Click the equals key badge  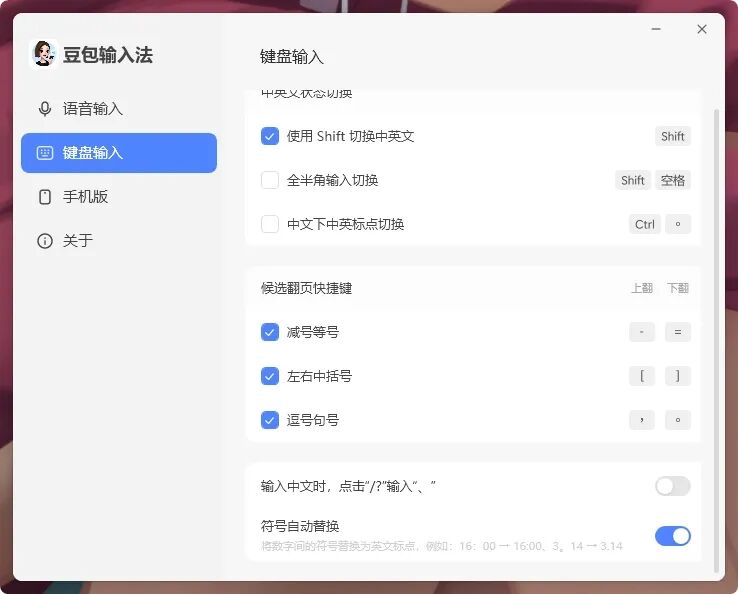click(678, 332)
